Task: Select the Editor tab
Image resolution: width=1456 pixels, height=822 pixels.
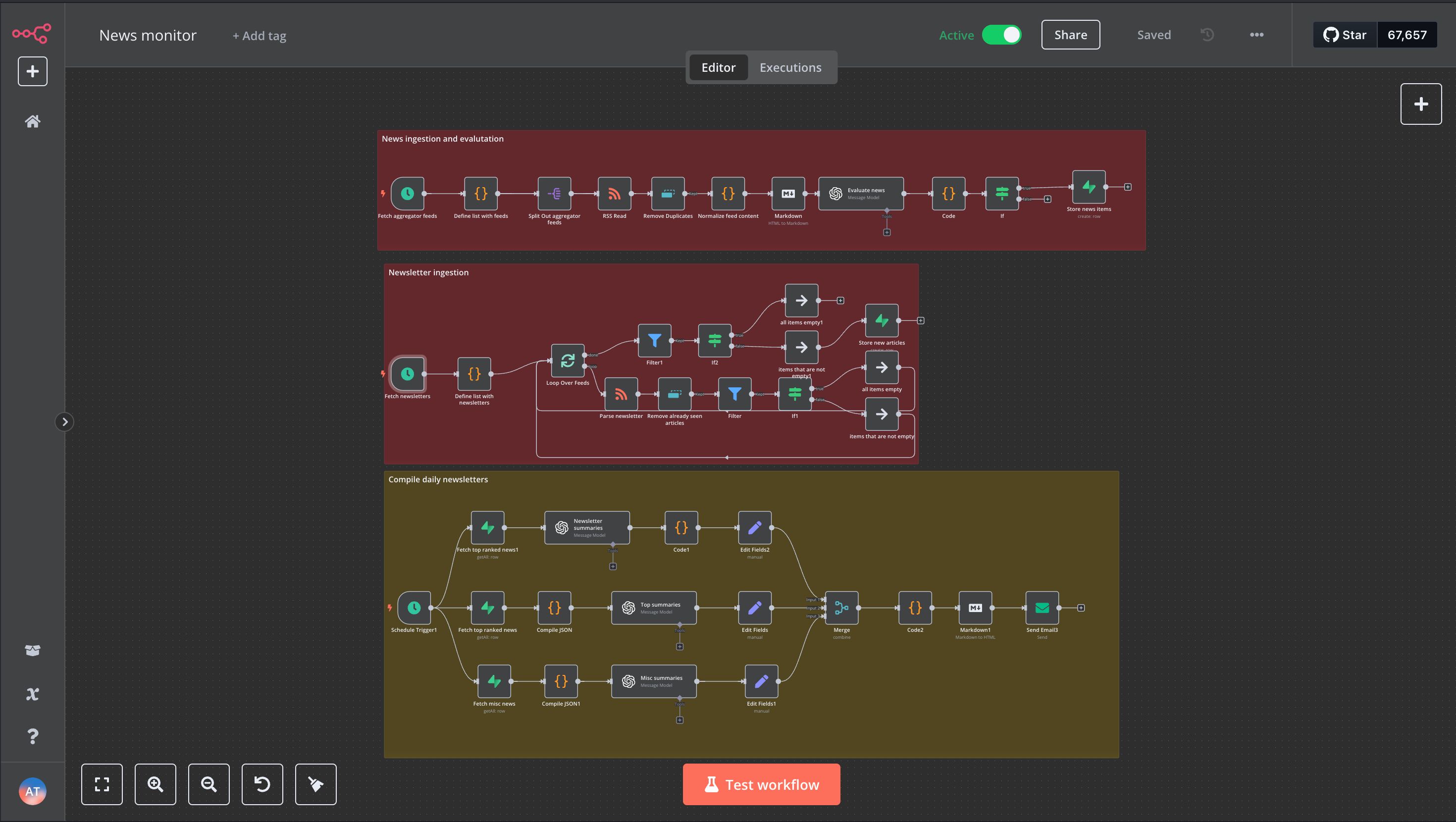Action: 719,67
